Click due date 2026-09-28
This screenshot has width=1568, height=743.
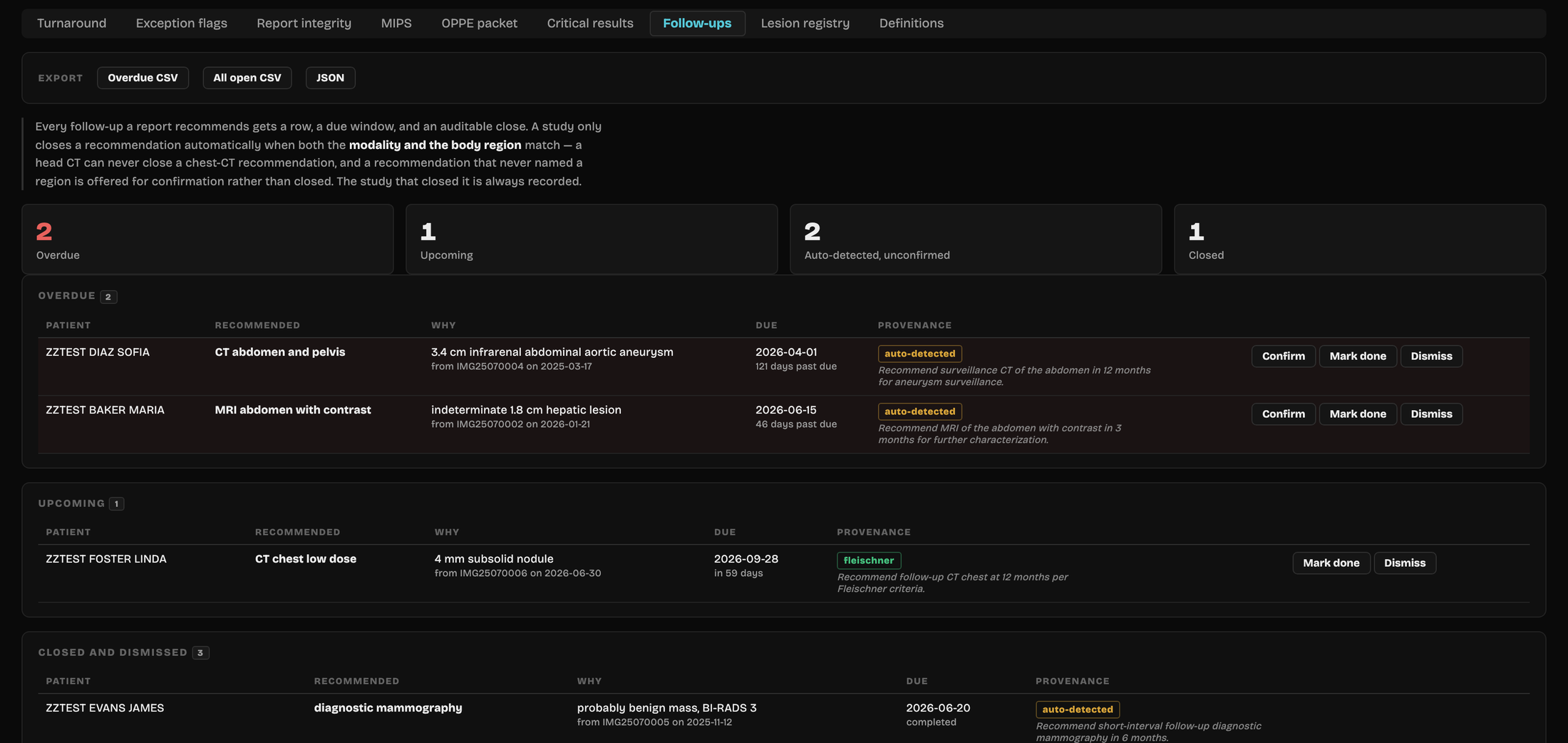[746, 559]
